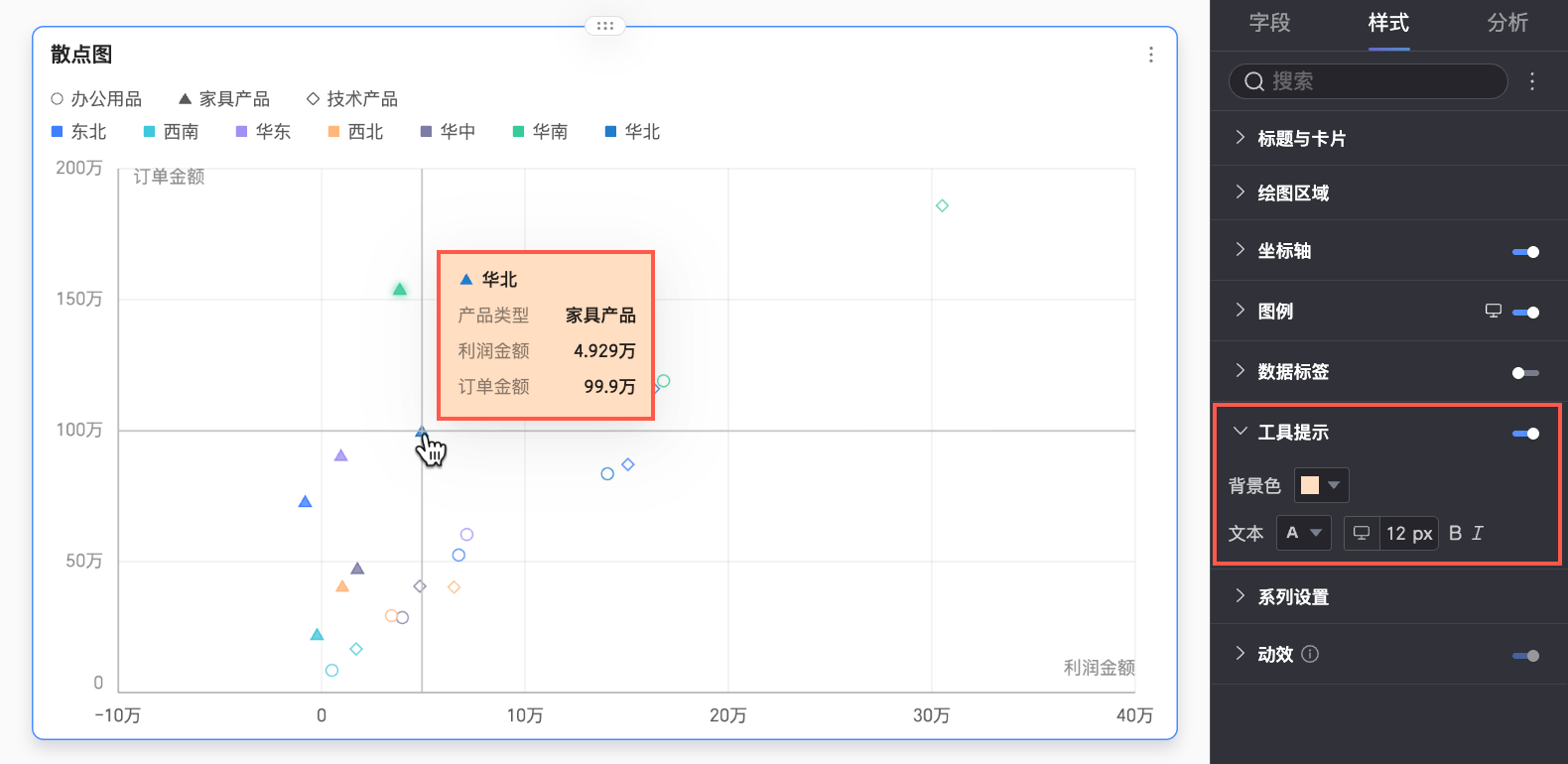Open the chart card three-dot menu
Image resolution: width=1568 pixels, height=764 pixels.
pyautogui.click(x=1151, y=55)
